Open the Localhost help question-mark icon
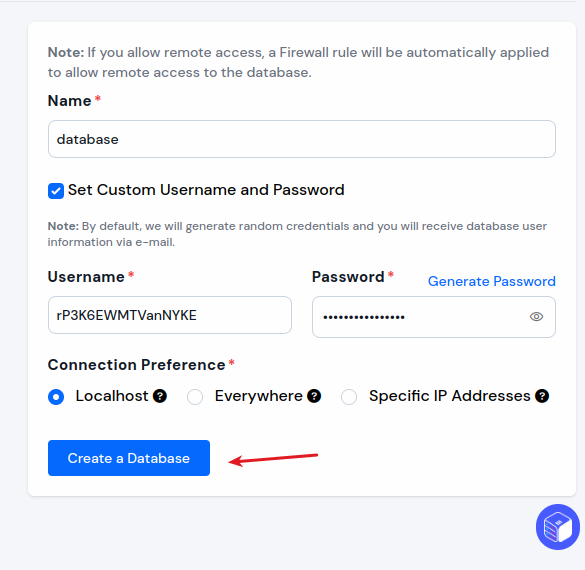 160,396
